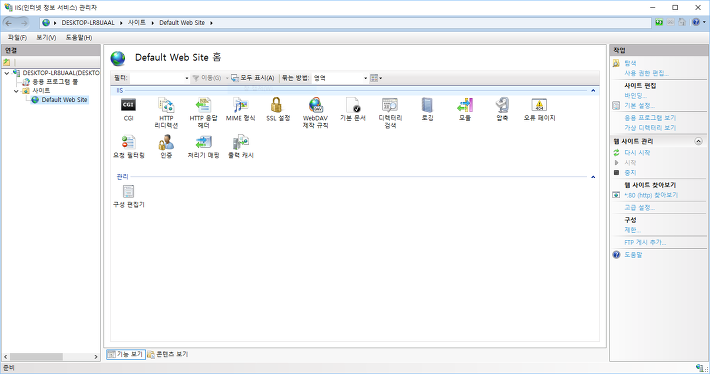
Task: Open the 인증 feature icon
Action: (166, 143)
